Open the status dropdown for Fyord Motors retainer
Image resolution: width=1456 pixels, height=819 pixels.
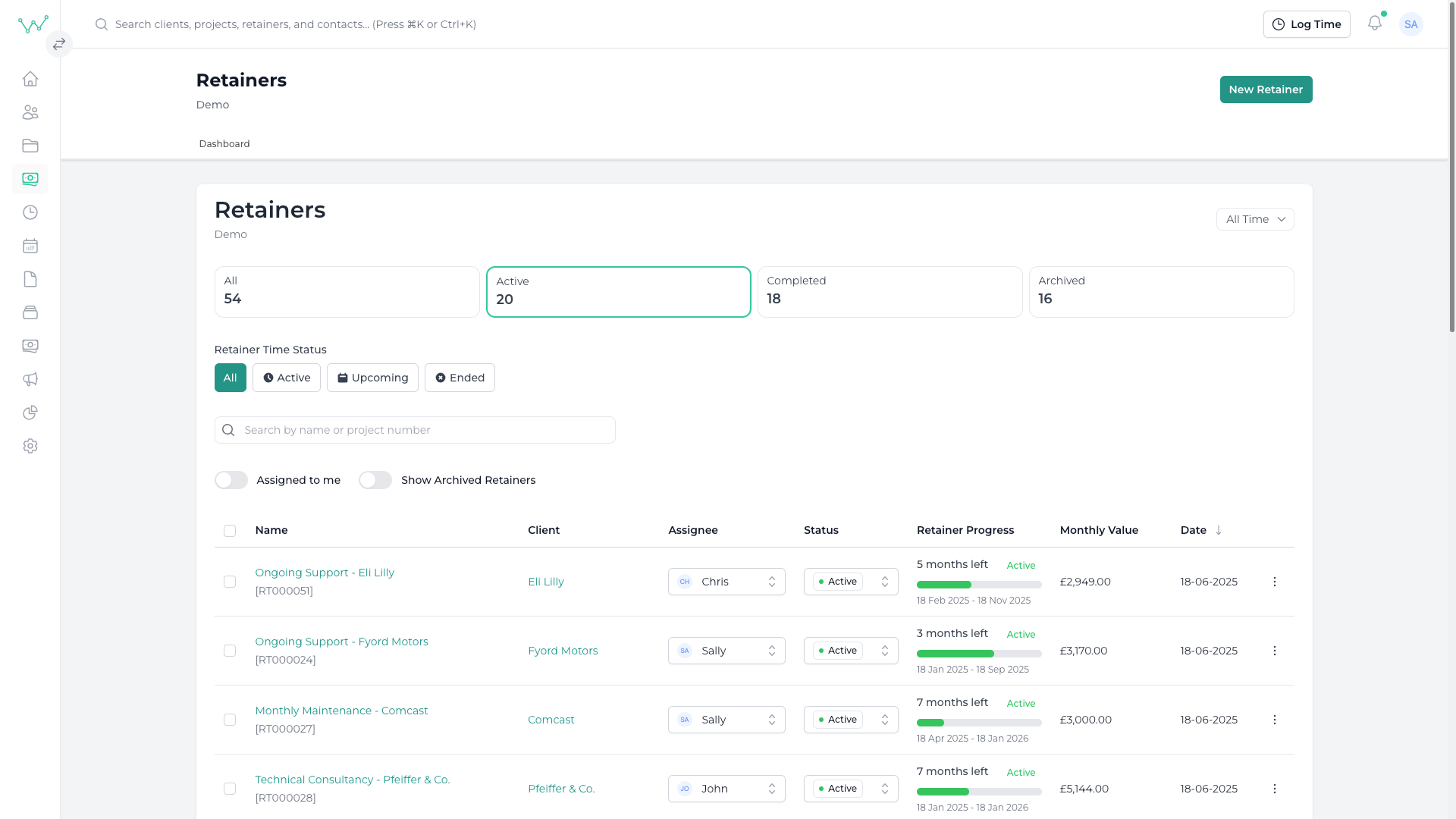851,651
